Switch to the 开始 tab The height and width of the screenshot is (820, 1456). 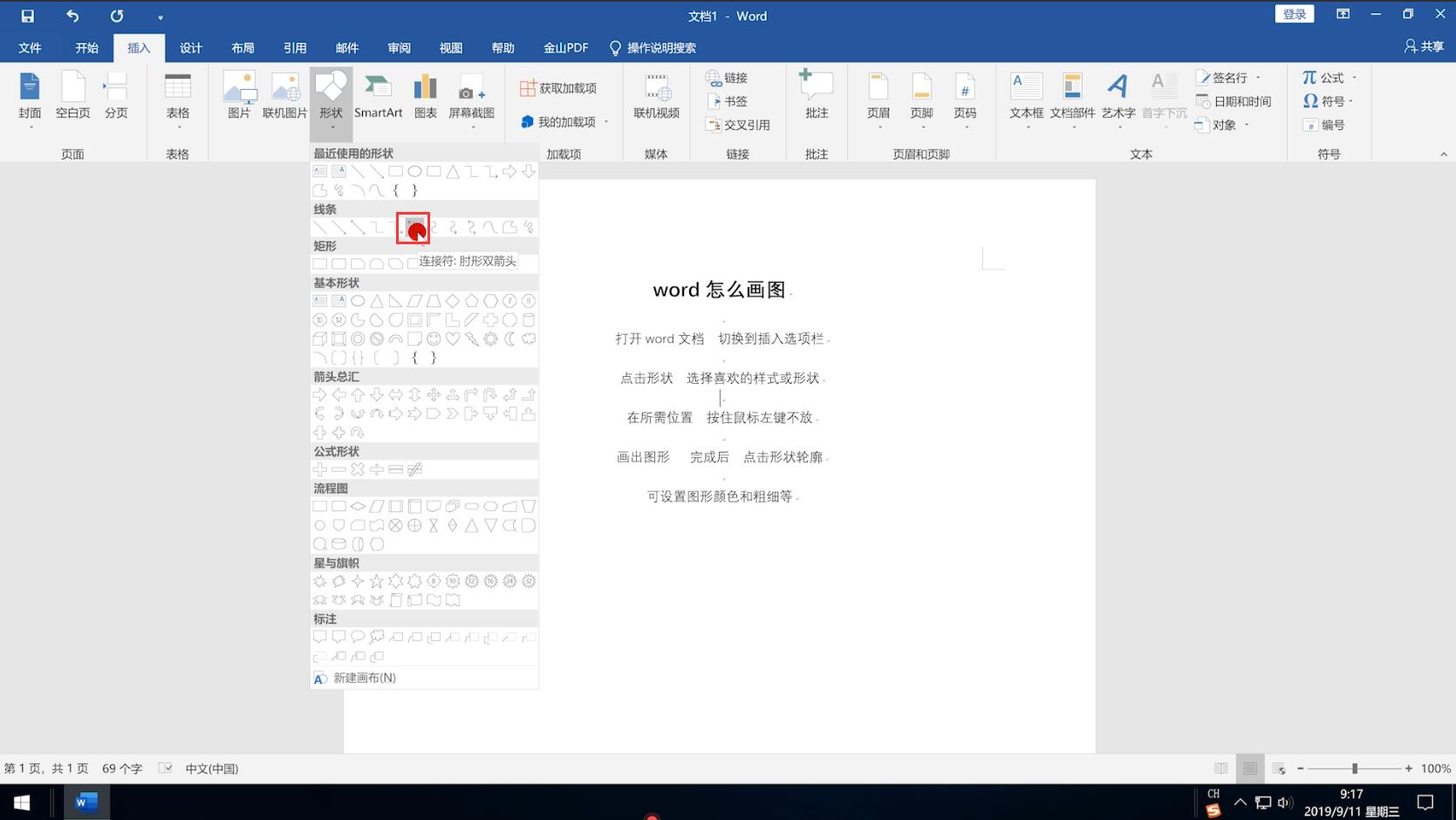[86, 48]
